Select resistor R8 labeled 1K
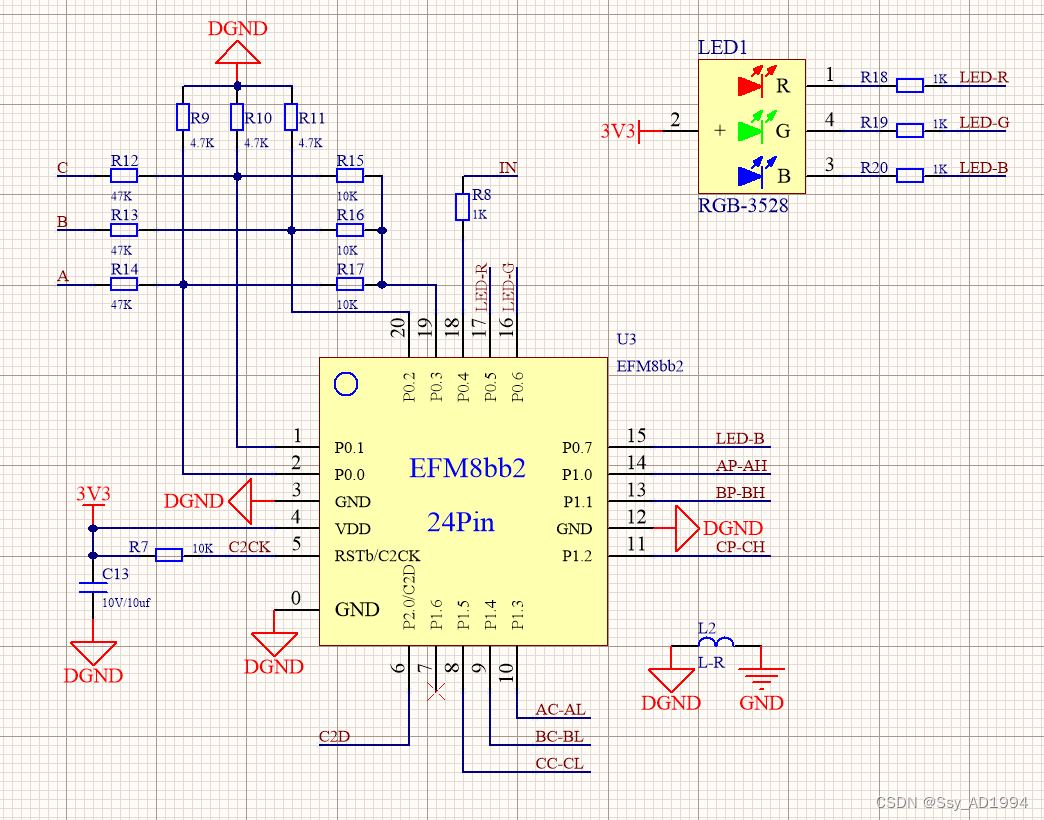1044x820 pixels. pos(463,207)
